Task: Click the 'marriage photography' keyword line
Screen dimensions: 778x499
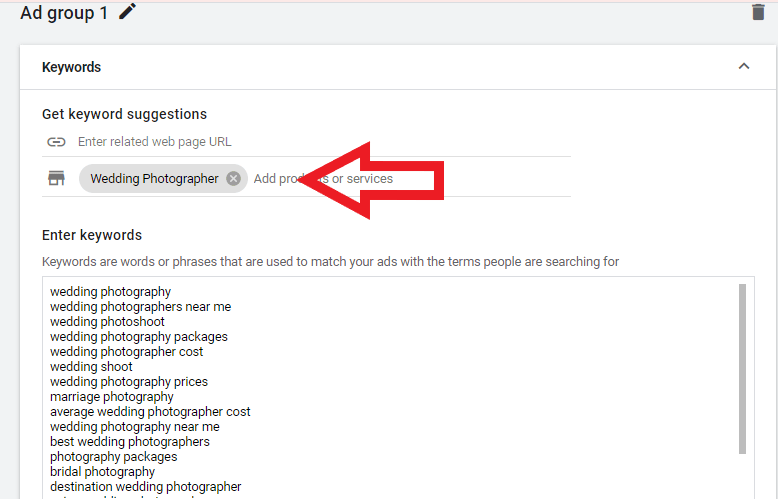Action: click(x=111, y=397)
